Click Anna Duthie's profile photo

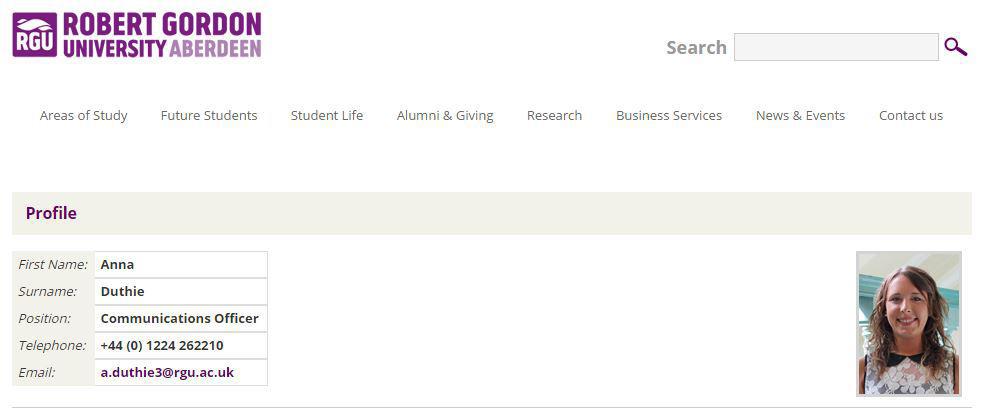coord(909,324)
